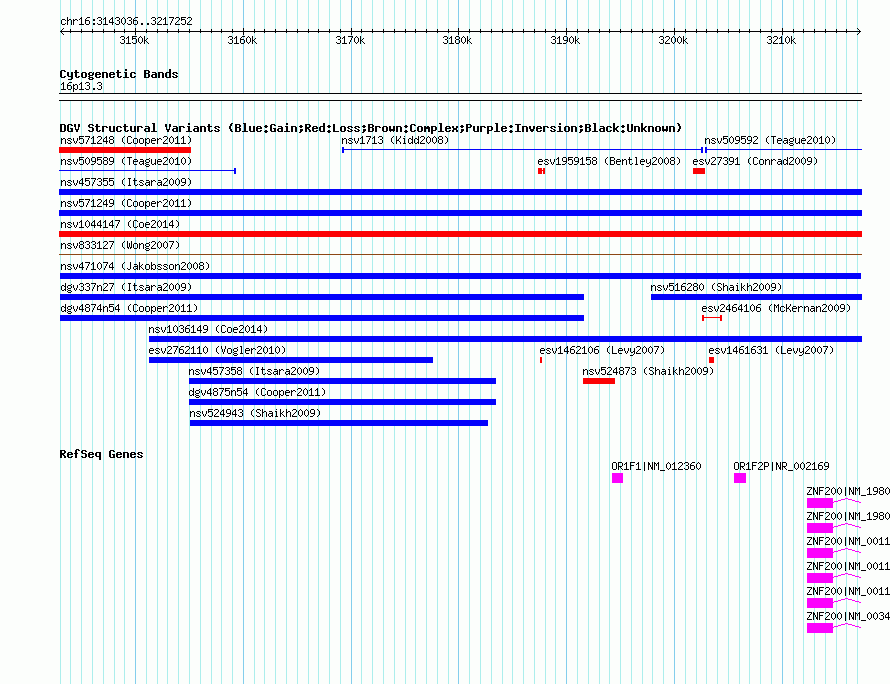The width and height of the screenshot is (890, 684).
Task: Select the 3210k ruler tick label
Action: pyautogui.click(x=781, y=40)
